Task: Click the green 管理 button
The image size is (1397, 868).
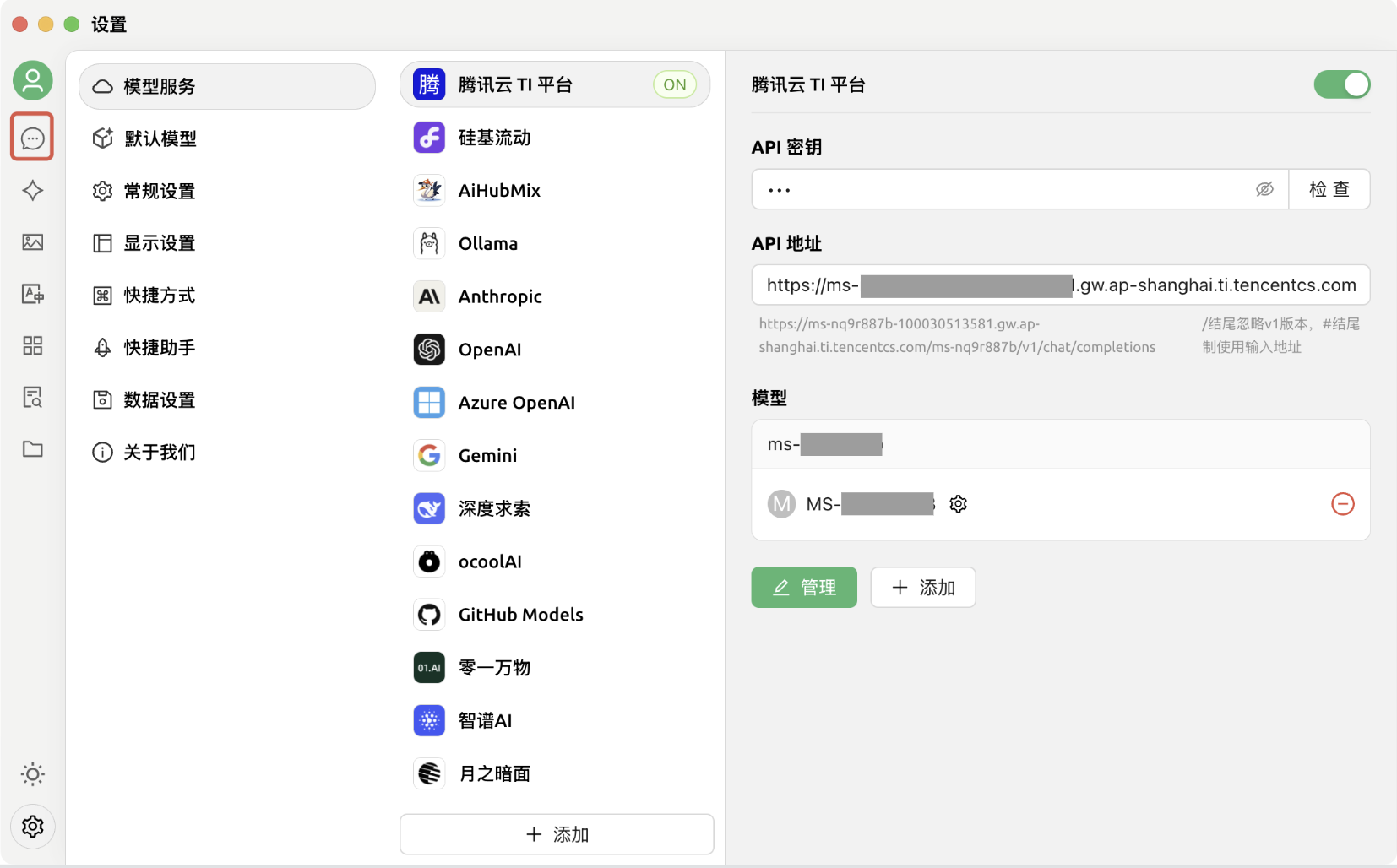Action: point(804,587)
